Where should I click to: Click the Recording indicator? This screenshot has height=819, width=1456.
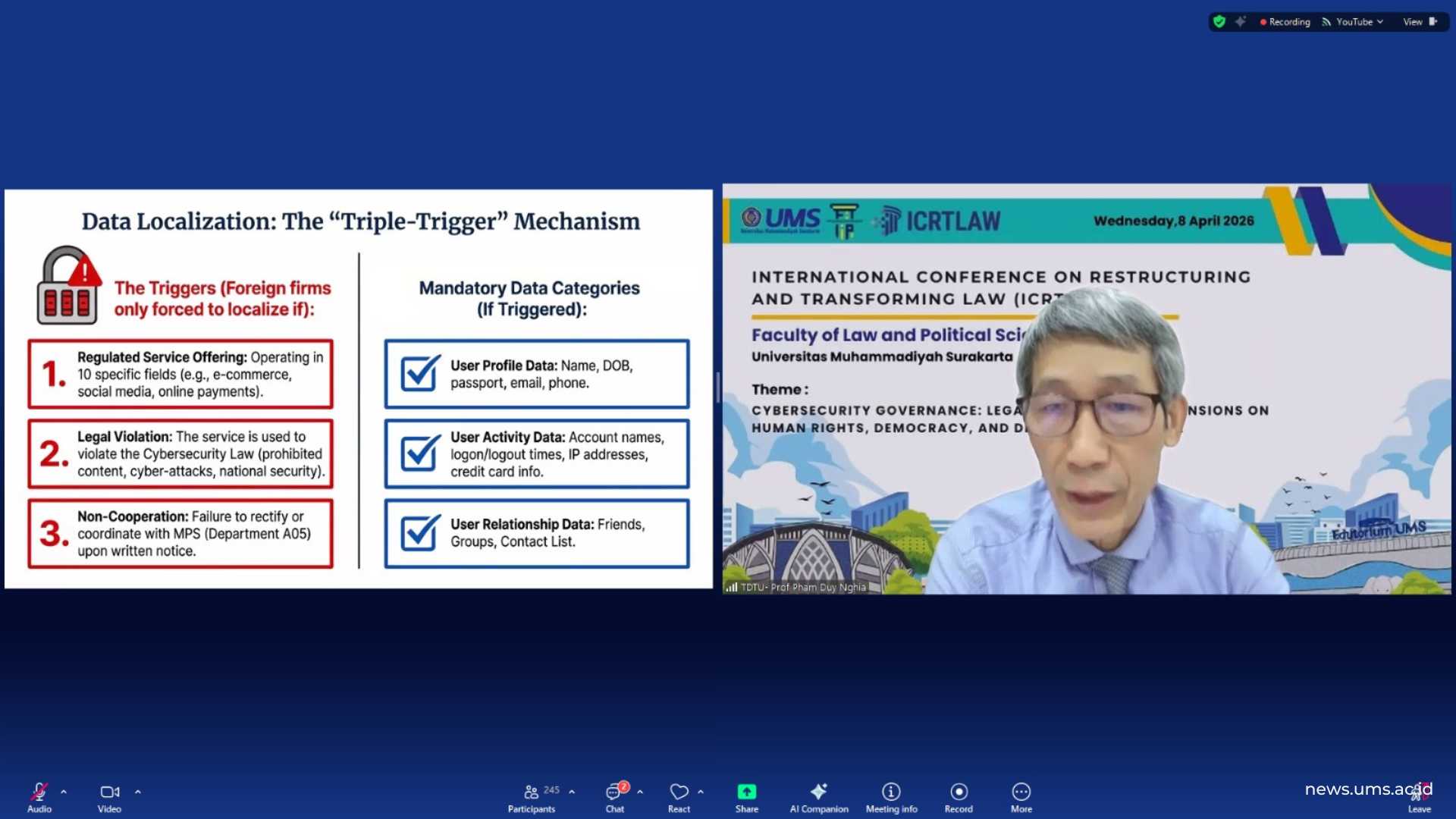1285,22
